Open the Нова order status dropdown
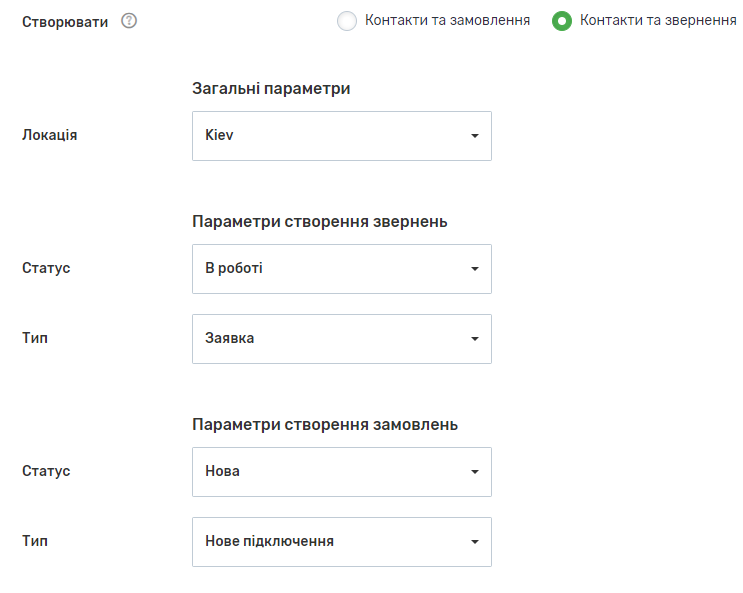Image resolution: width=743 pixels, height=593 pixels. click(330, 472)
